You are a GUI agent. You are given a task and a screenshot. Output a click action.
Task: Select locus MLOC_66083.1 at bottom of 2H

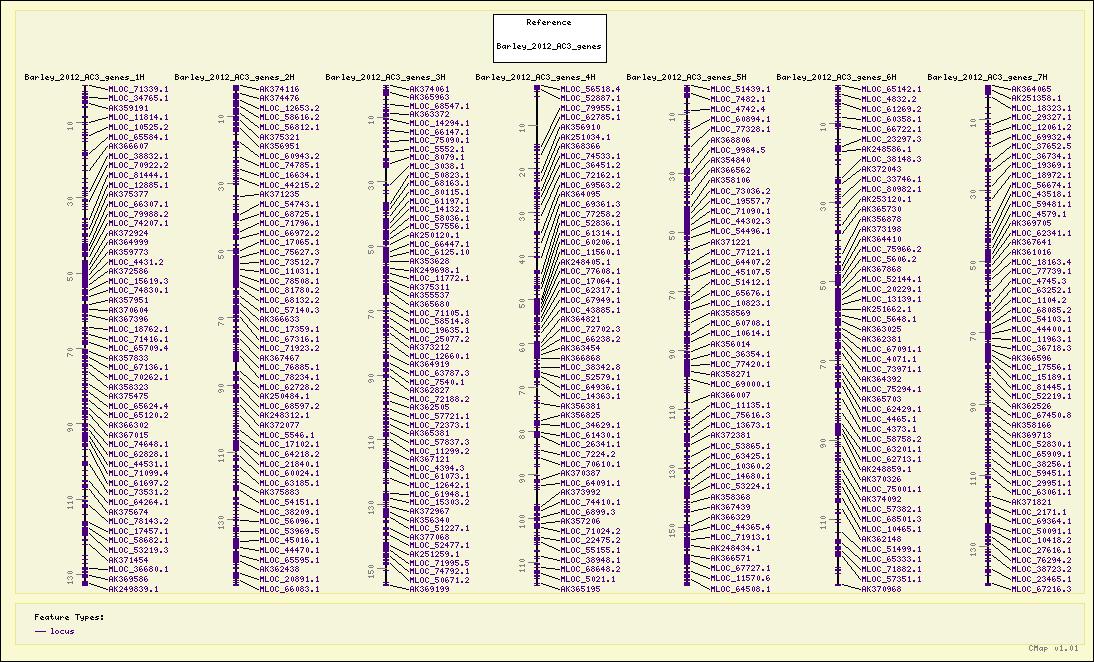(289, 589)
